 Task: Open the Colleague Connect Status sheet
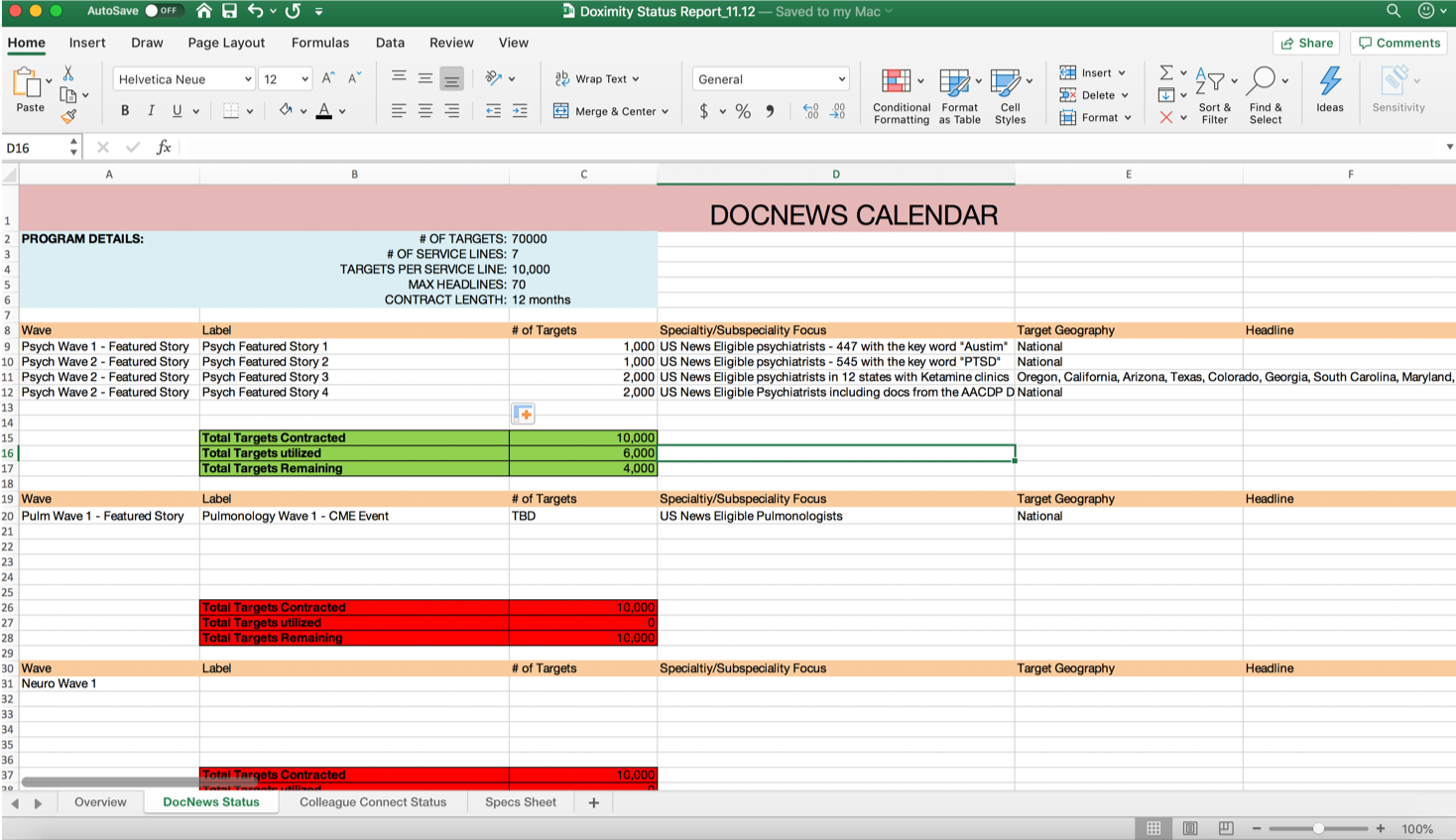(373, 802)
